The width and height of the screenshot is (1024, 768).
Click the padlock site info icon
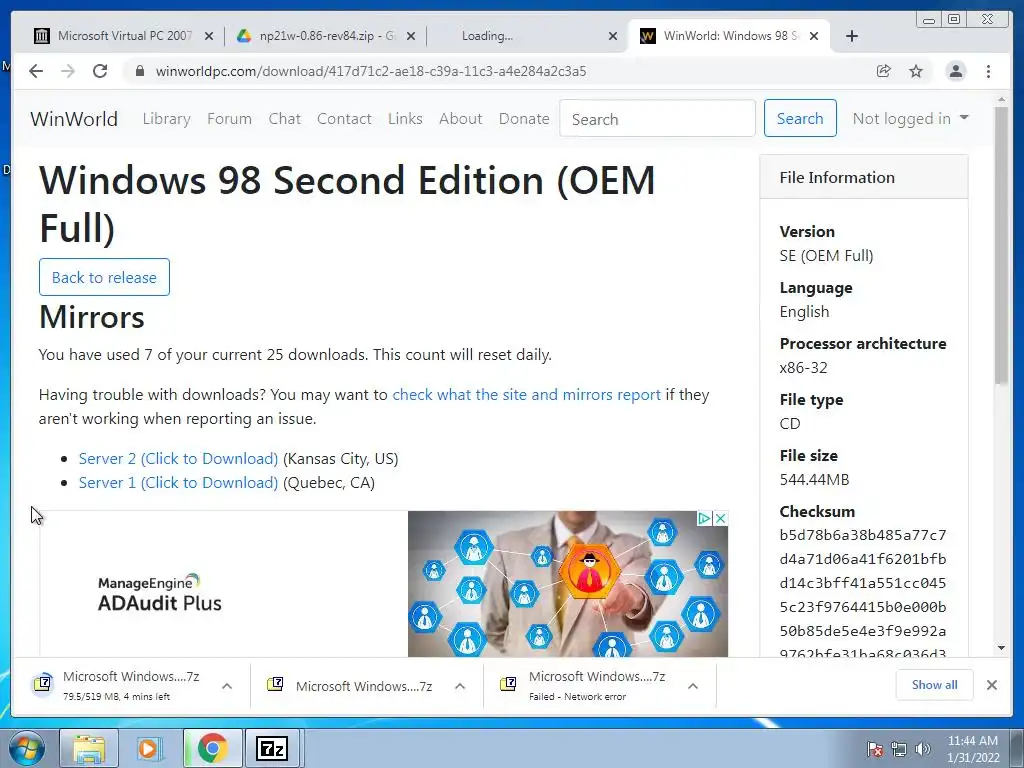coord(139,71)
